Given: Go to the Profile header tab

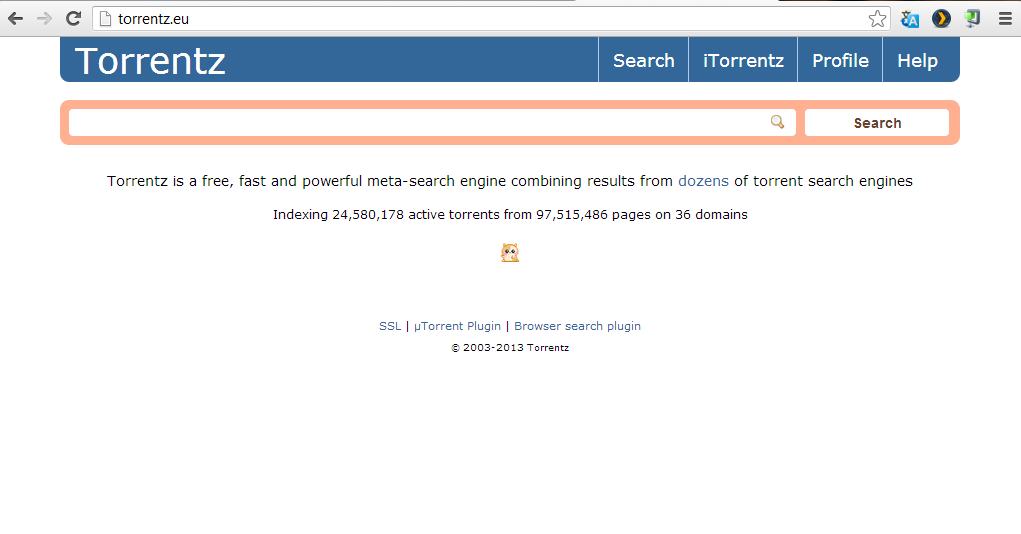Looking at the screenshot, I should [x=840, y=60].
